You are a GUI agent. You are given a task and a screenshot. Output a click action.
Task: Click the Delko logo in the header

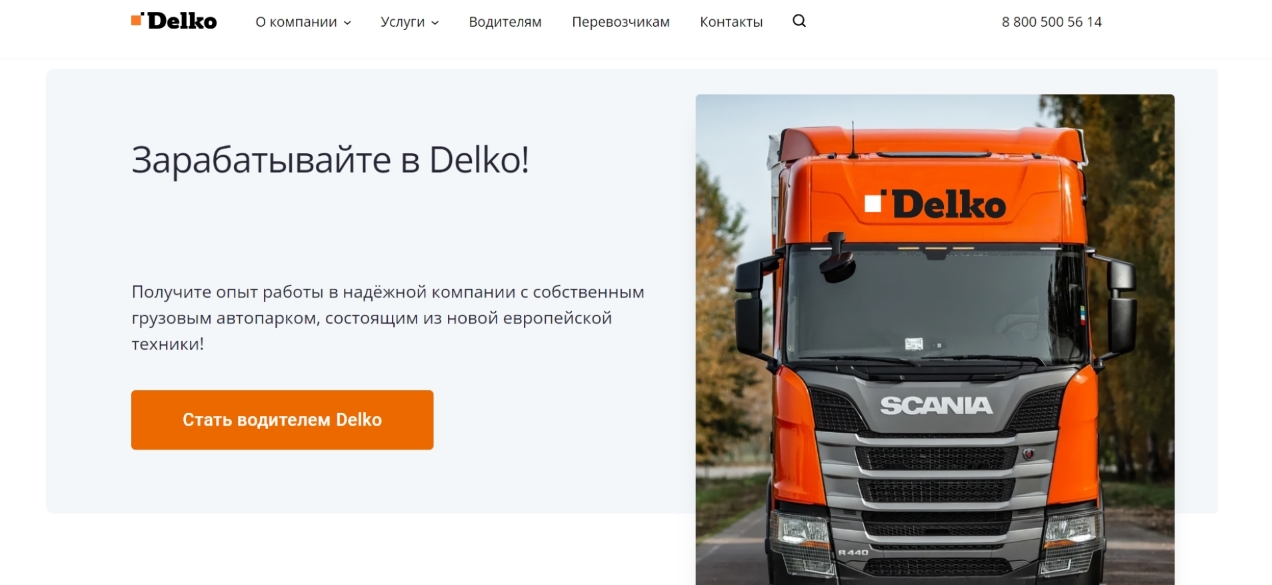pos(173,20)
